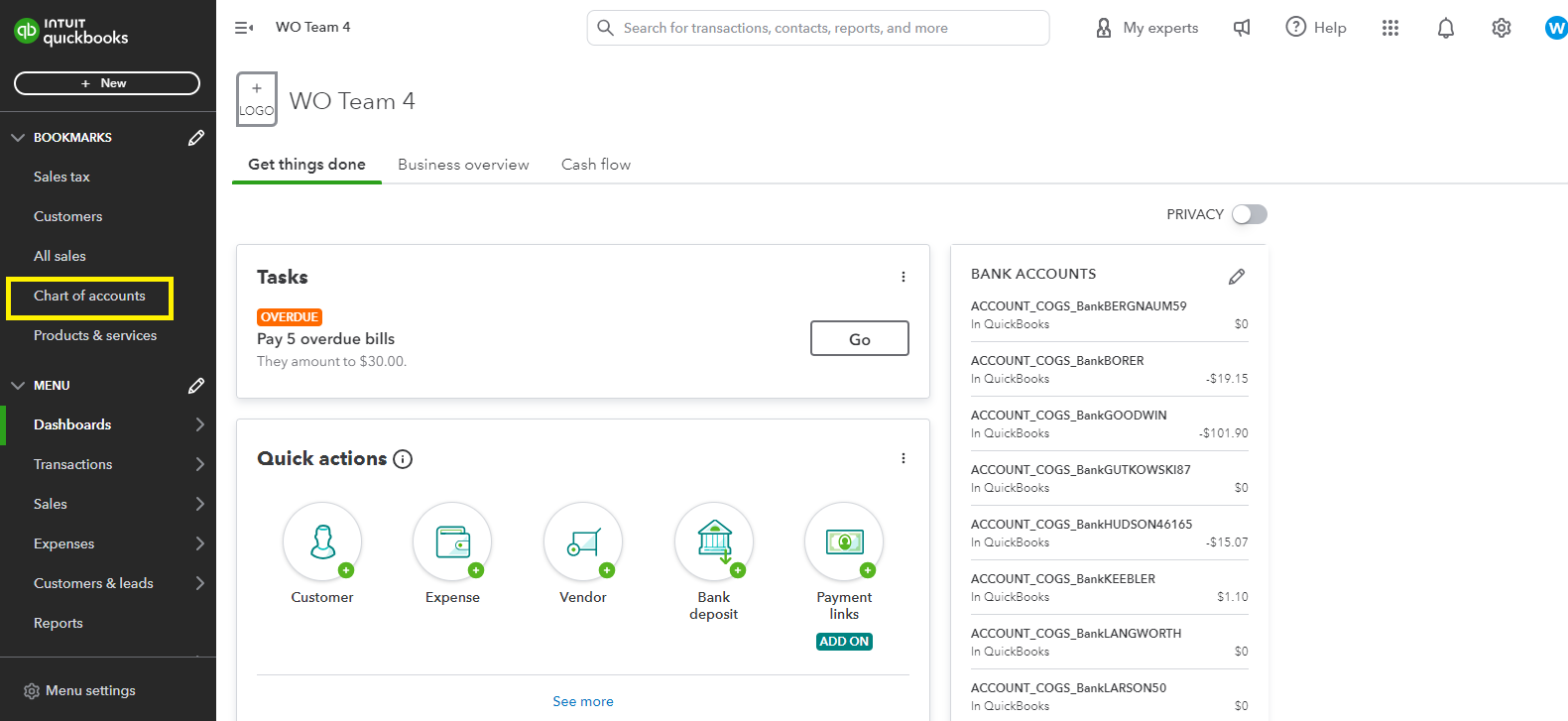Screen dimensions: 1568x721
Task: Open the My experts icon
Action: coord(1104,28)
